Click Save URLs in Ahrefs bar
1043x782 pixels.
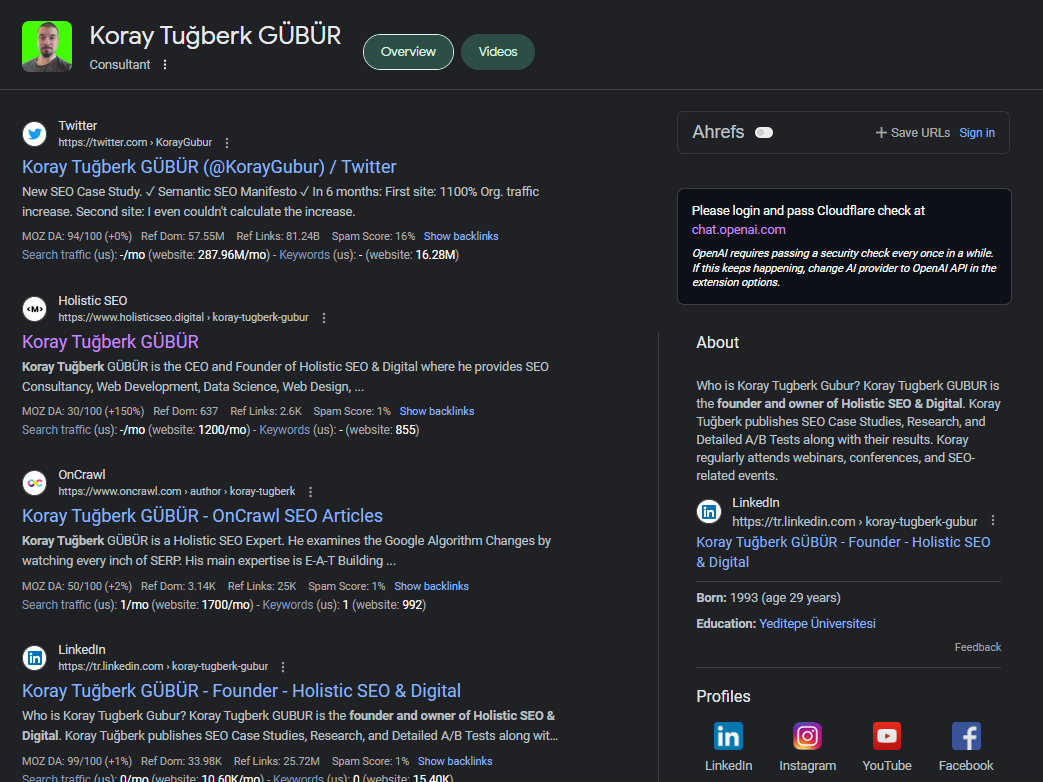(x=913, y=132)
